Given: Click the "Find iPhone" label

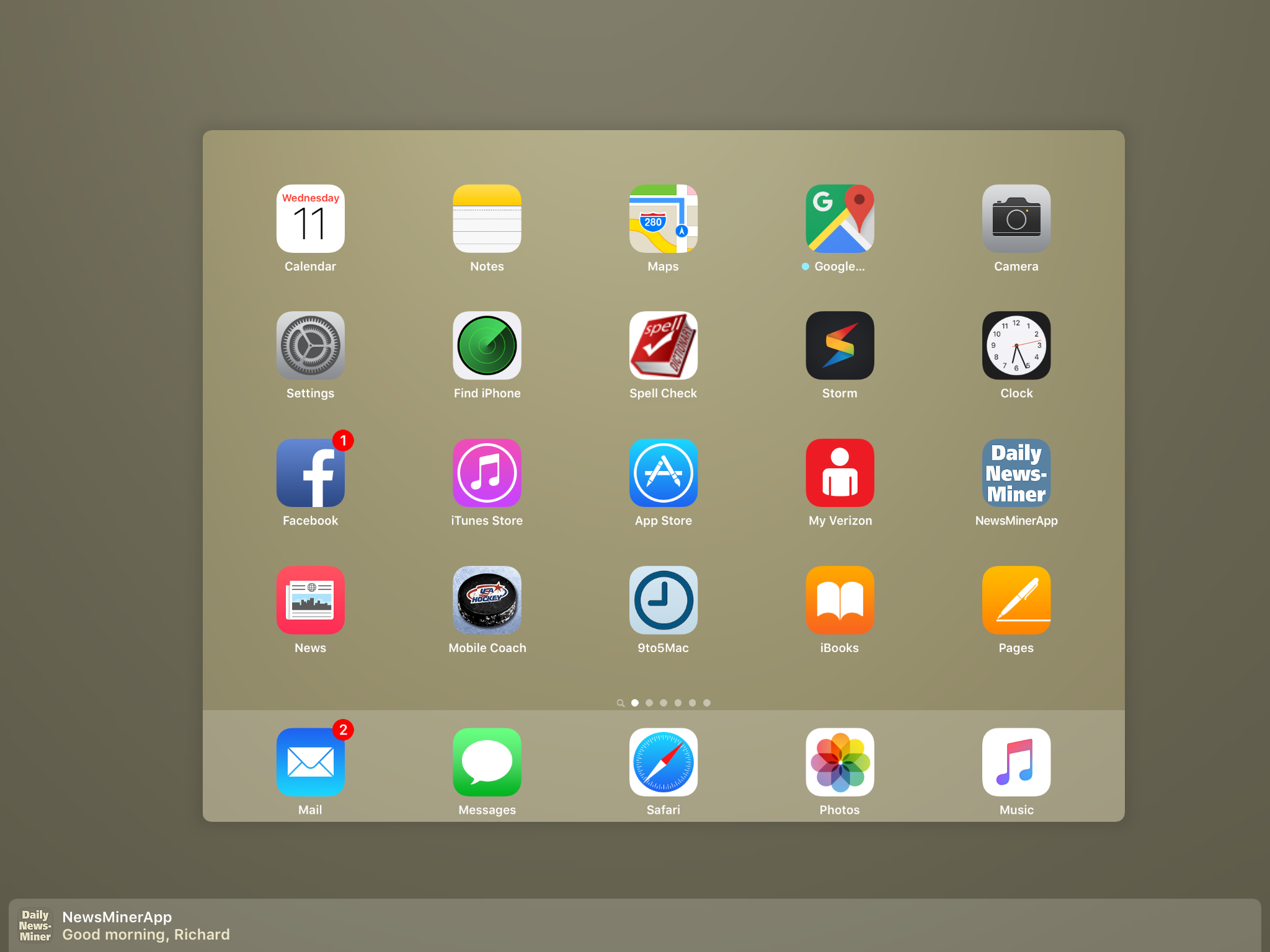Looking at the screenshot, I should click(487, 394).
